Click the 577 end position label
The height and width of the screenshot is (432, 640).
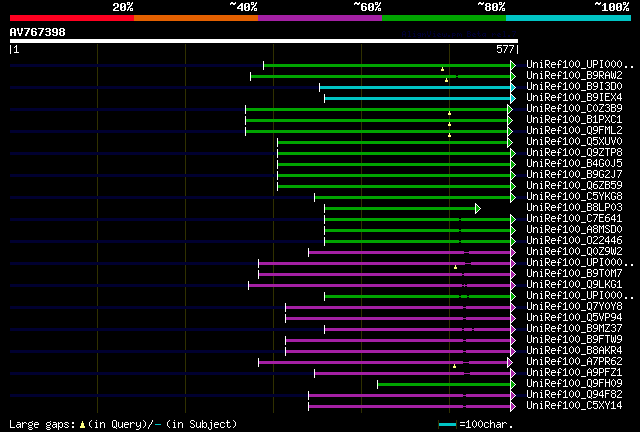505,49
